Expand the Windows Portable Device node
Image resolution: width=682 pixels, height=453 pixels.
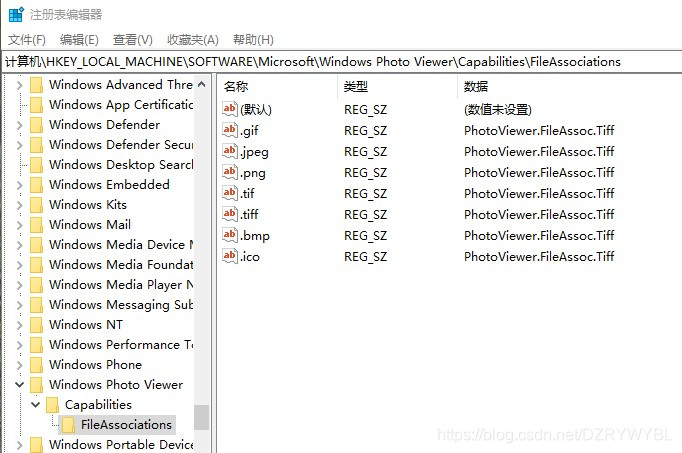(19, 445)
